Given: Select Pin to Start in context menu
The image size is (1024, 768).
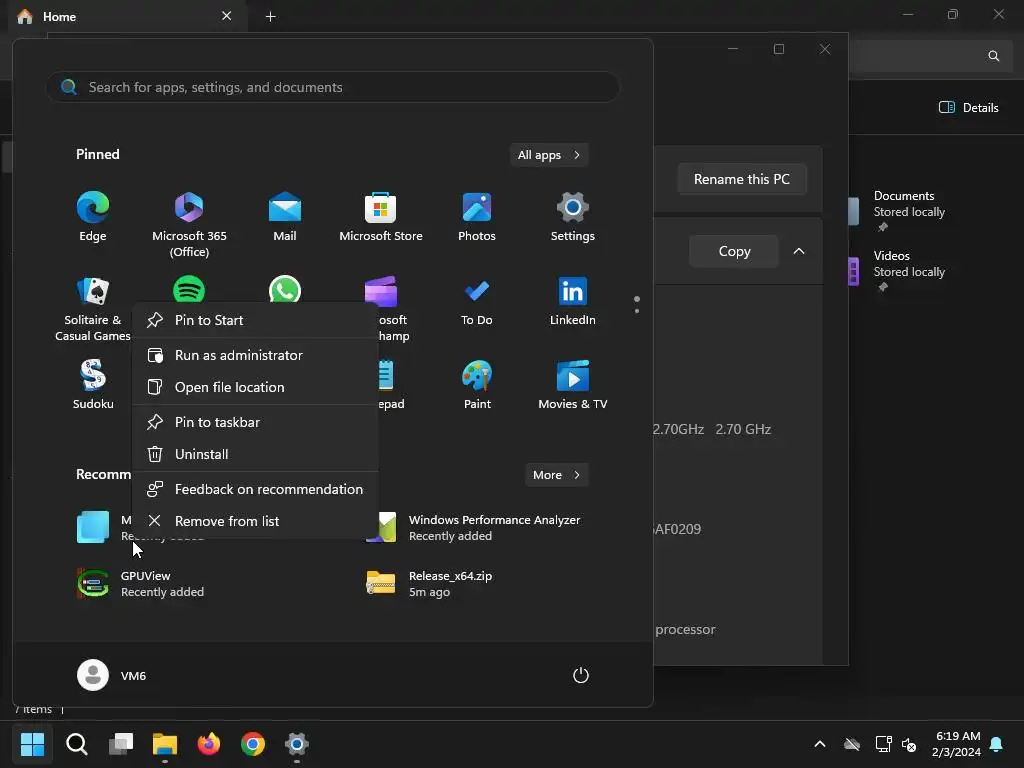Looking at the screenshot, I should [x=255, y=320].
